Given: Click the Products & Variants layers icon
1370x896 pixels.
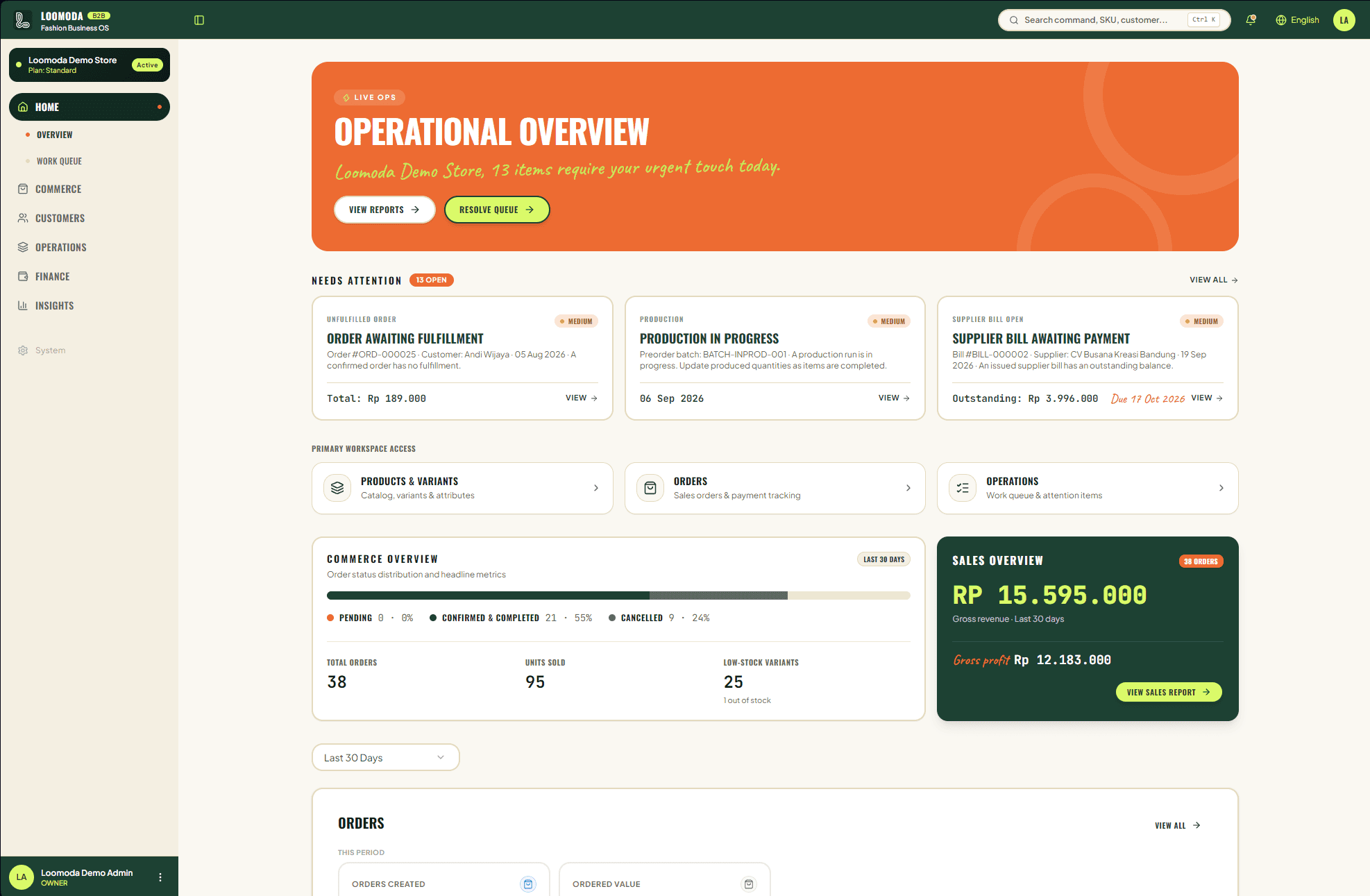Looking at the screenshot, I should coord(337,488).
